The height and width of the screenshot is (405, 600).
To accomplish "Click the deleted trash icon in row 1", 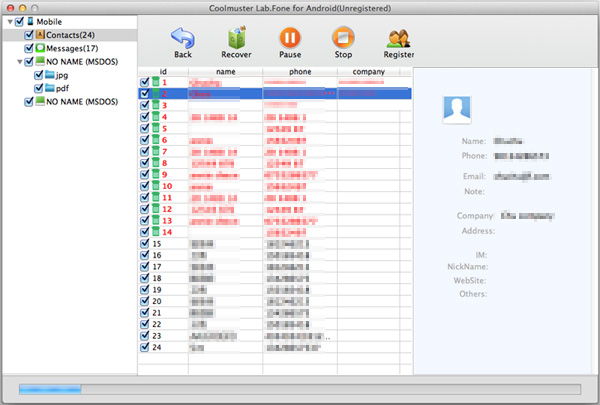I will tap(156, 82).
